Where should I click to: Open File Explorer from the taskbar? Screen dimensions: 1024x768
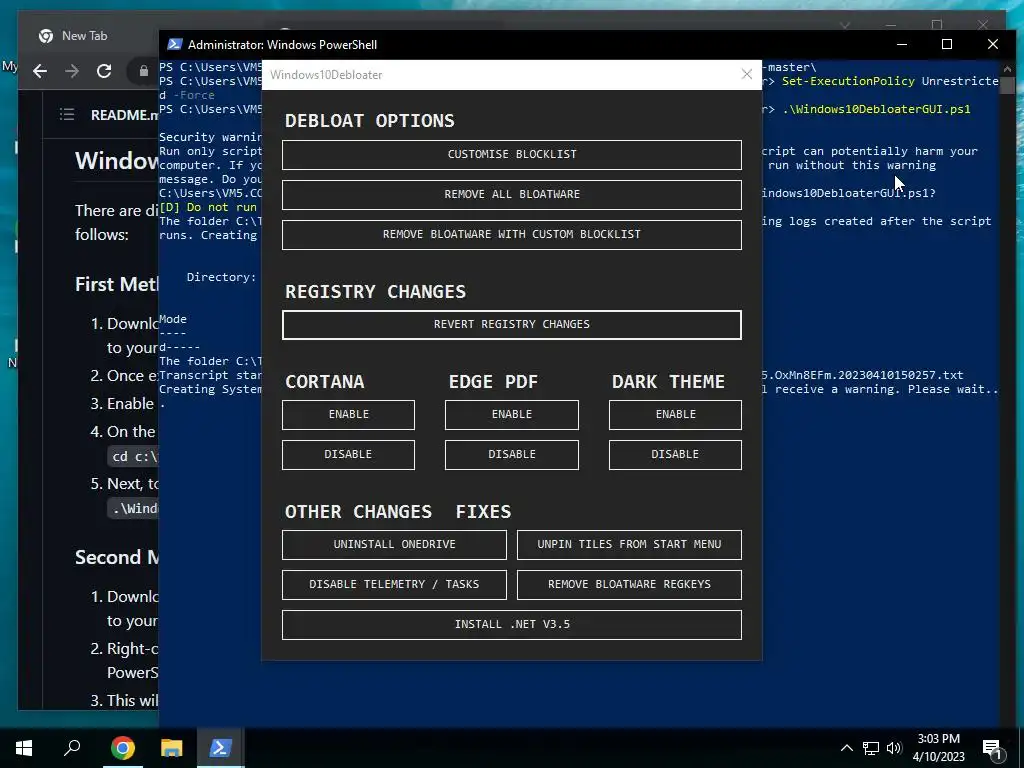[171, 748]
